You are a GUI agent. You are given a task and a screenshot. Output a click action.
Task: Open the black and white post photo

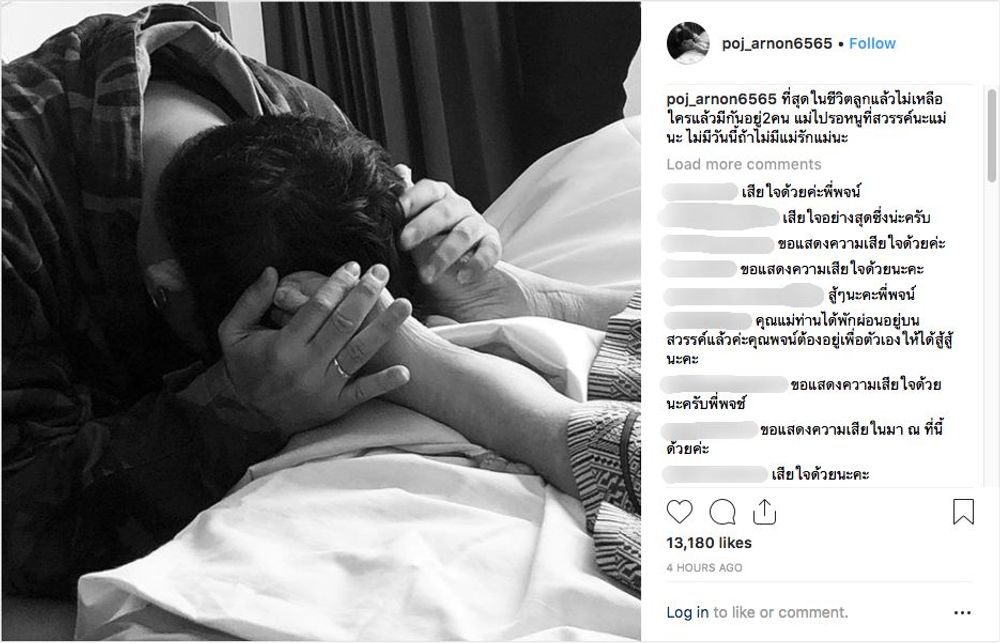click(x=321, y=321)
